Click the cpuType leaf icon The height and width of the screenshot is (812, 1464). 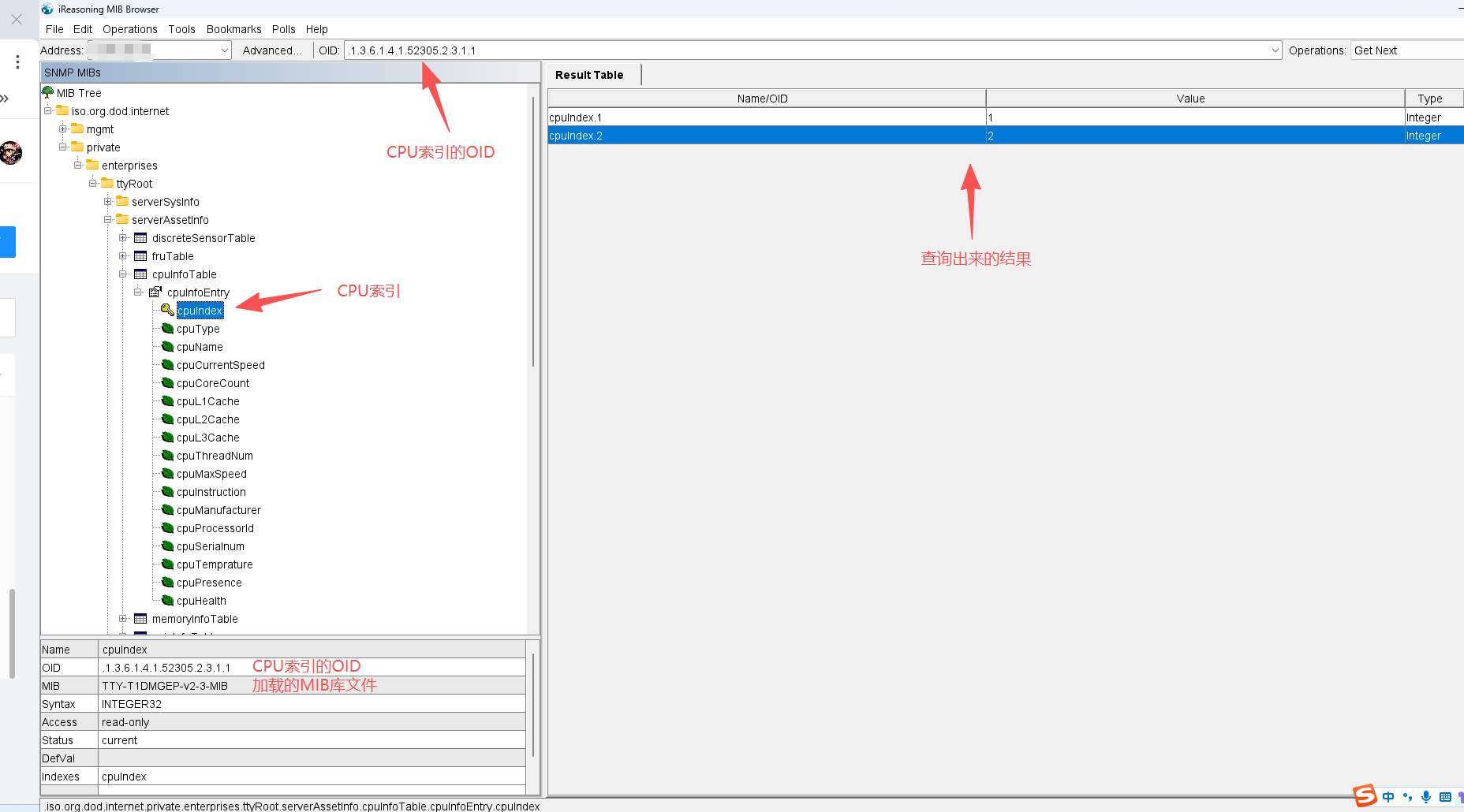point(167,328)
